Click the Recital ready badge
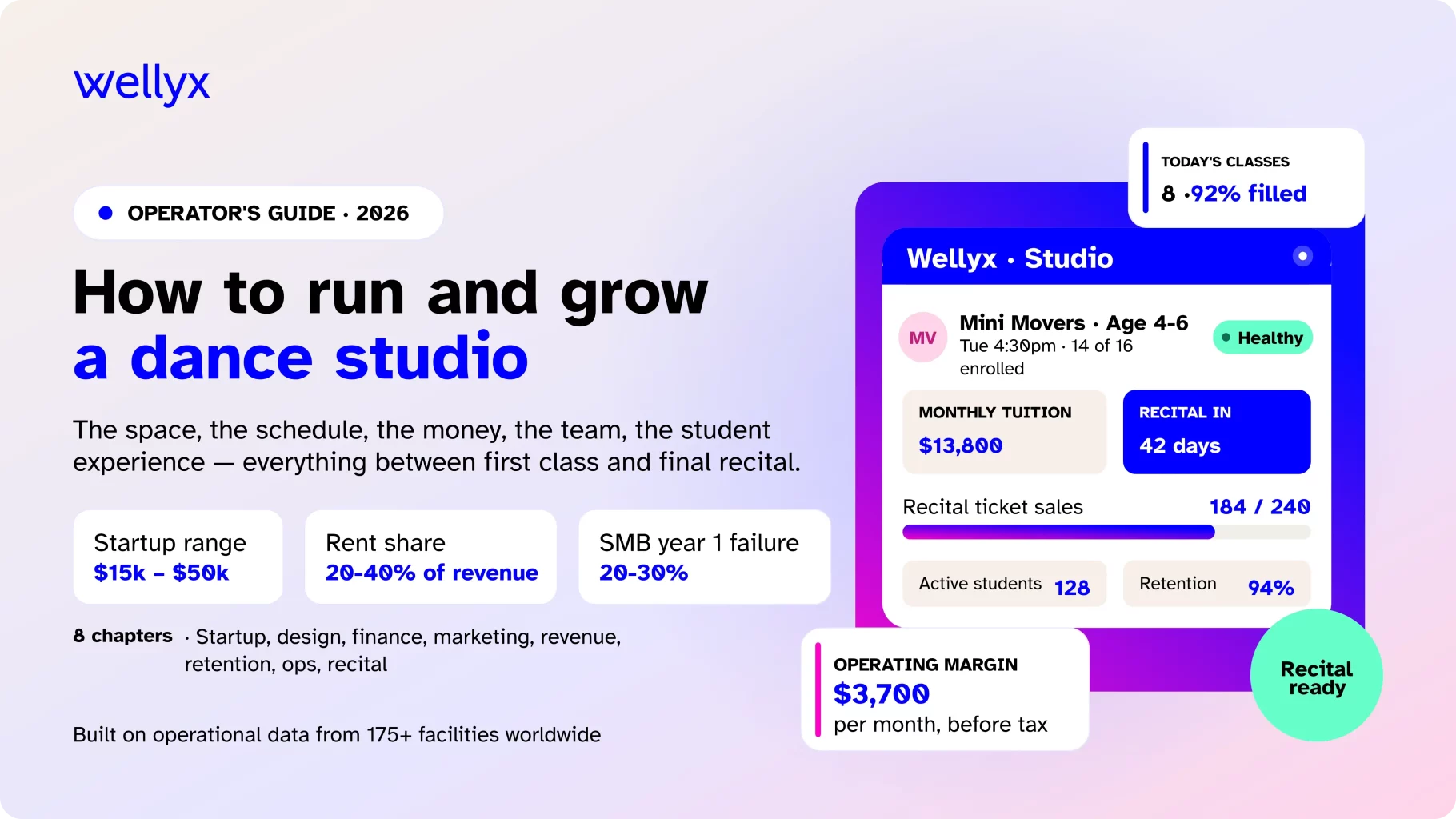1456x819 pixels. 1316,676
